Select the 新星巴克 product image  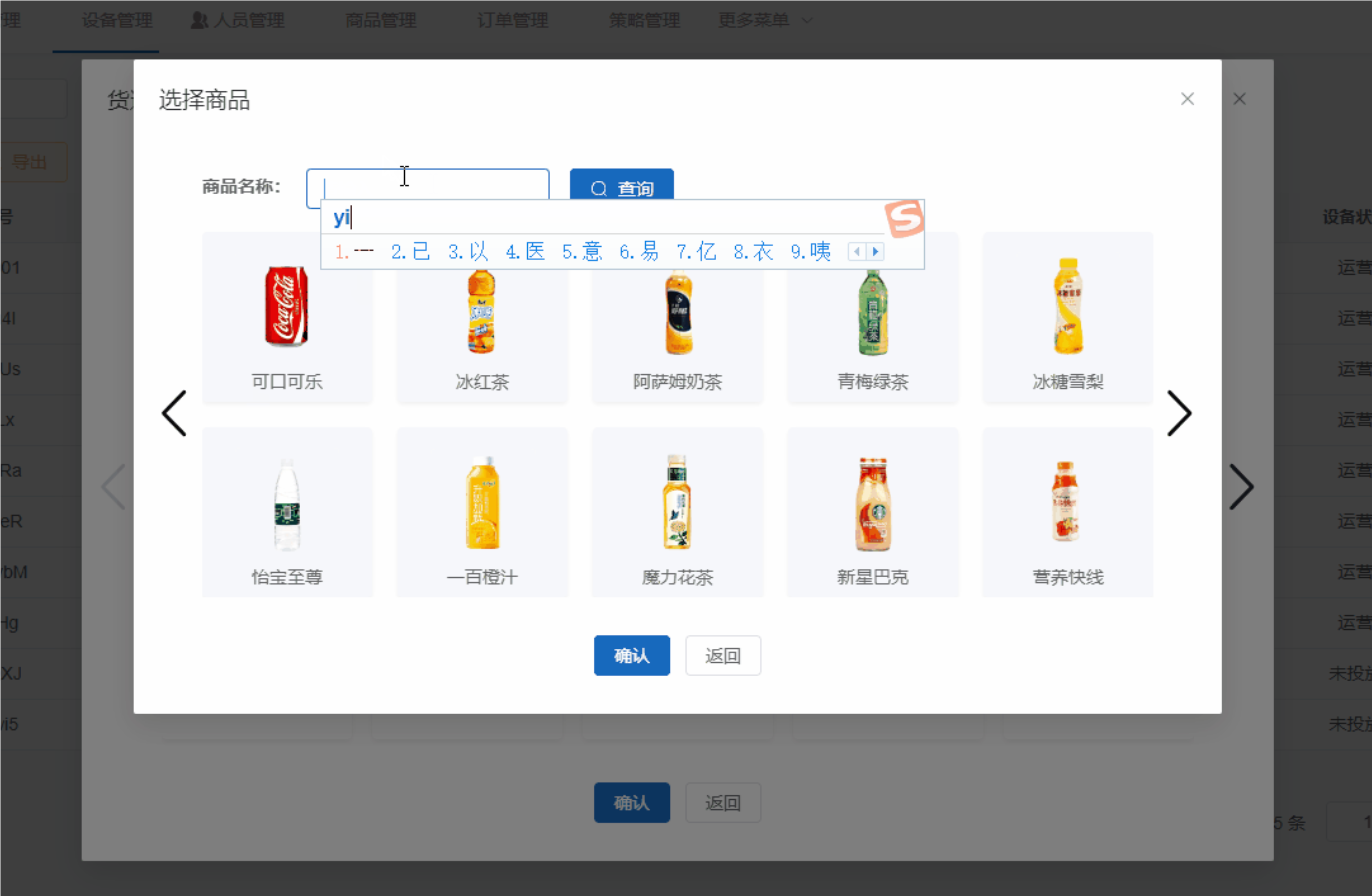coord(873,505)
